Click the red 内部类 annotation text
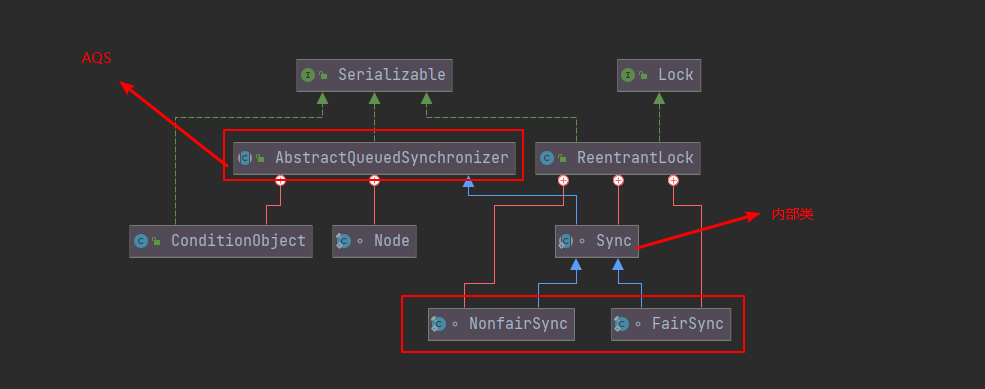Image resolution: width=985 pixels, height=389 pixels. pos(793,214)
